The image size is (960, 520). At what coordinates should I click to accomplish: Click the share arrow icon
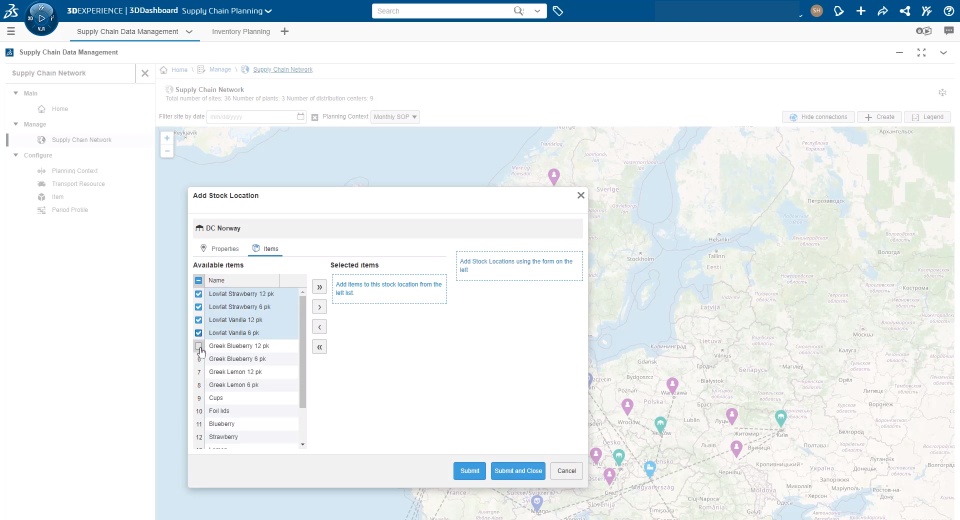pos(883,11)
